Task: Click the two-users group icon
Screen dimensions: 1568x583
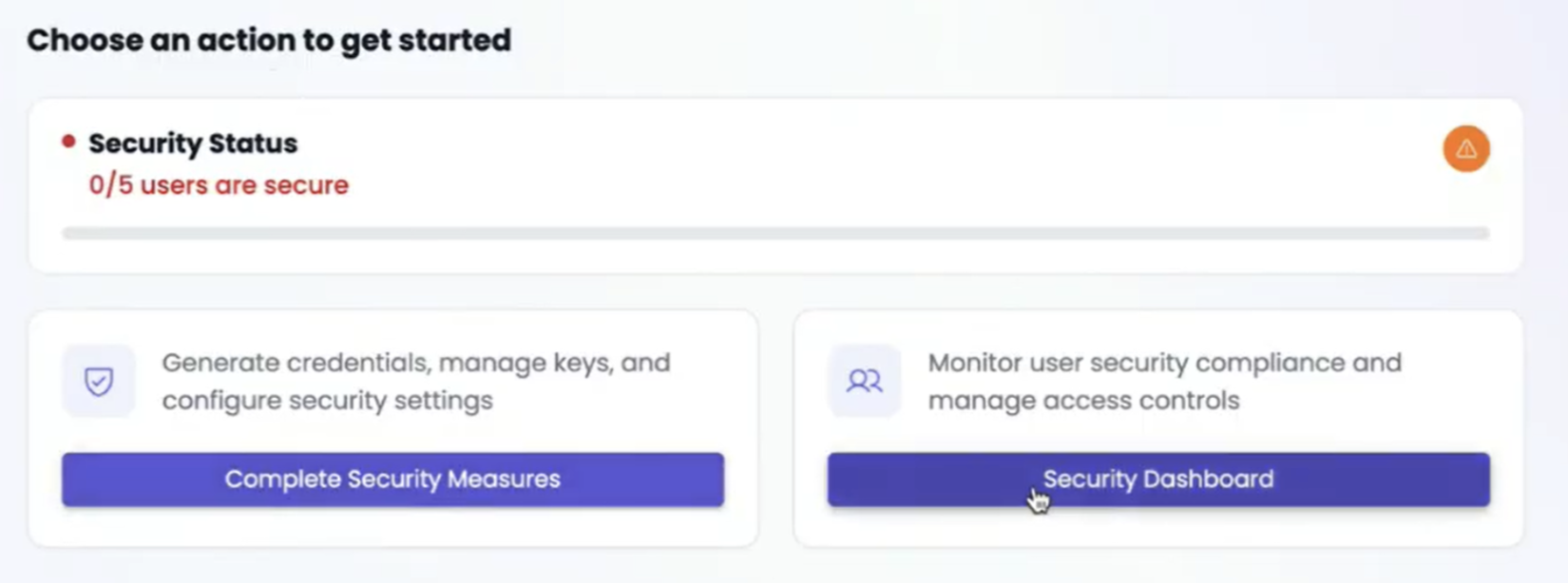Action: [x=864, y=382]
